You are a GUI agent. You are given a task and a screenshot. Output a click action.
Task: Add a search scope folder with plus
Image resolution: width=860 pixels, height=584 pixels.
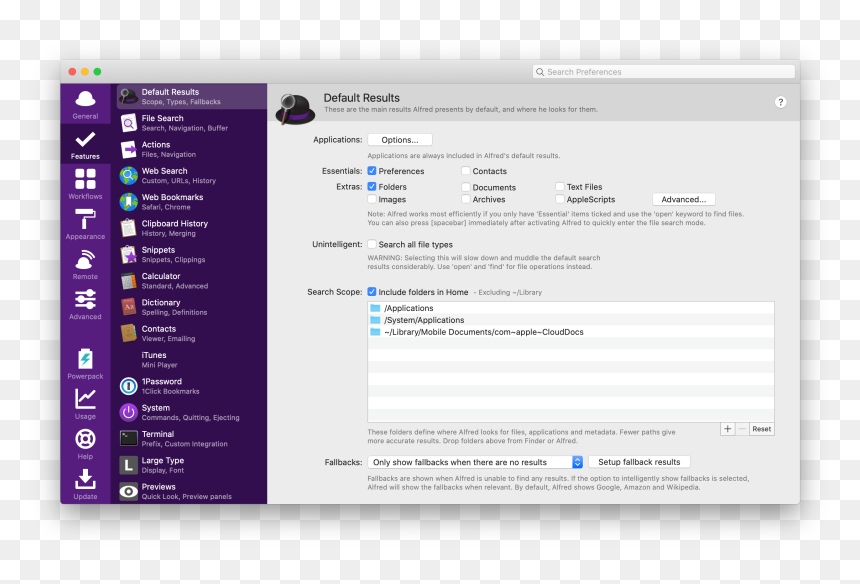coord(727,429)
